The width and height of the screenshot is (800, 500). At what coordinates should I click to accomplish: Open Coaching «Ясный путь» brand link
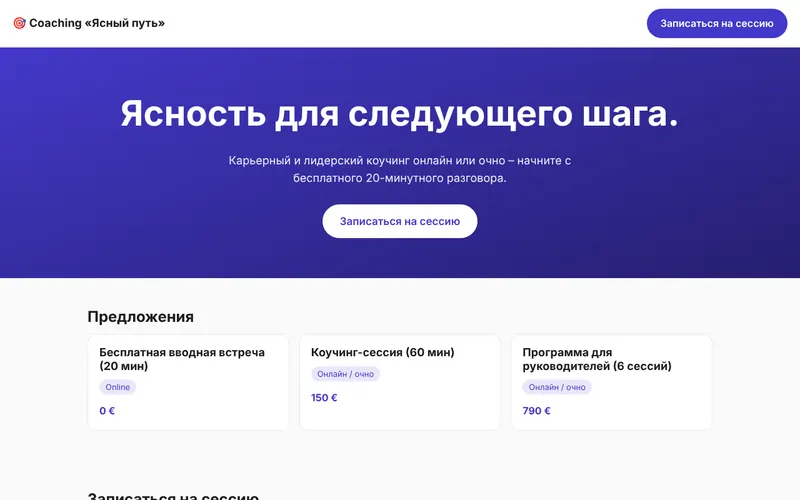(89, 23)
